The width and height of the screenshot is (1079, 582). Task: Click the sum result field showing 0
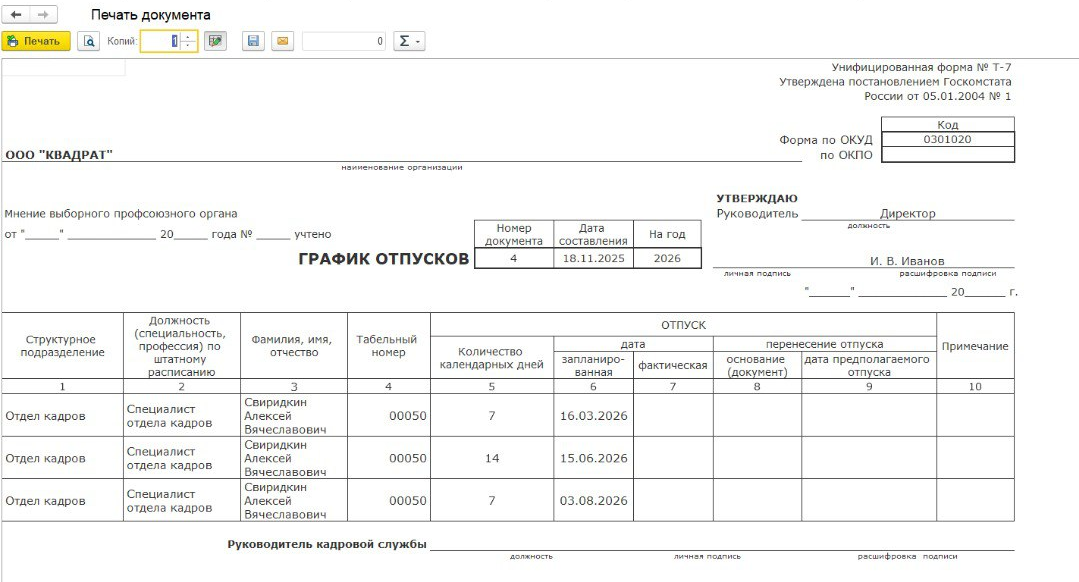click(x=344, y=41)
